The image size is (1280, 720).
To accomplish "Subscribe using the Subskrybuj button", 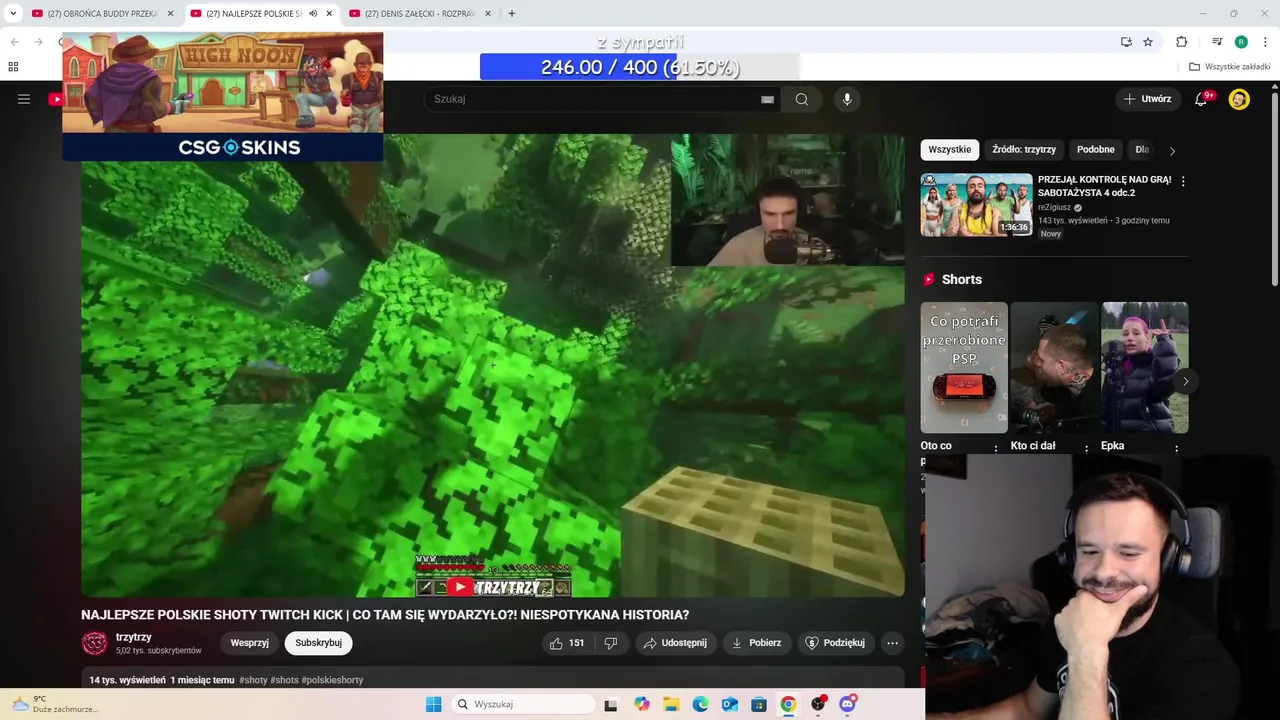I will point(318,643).
